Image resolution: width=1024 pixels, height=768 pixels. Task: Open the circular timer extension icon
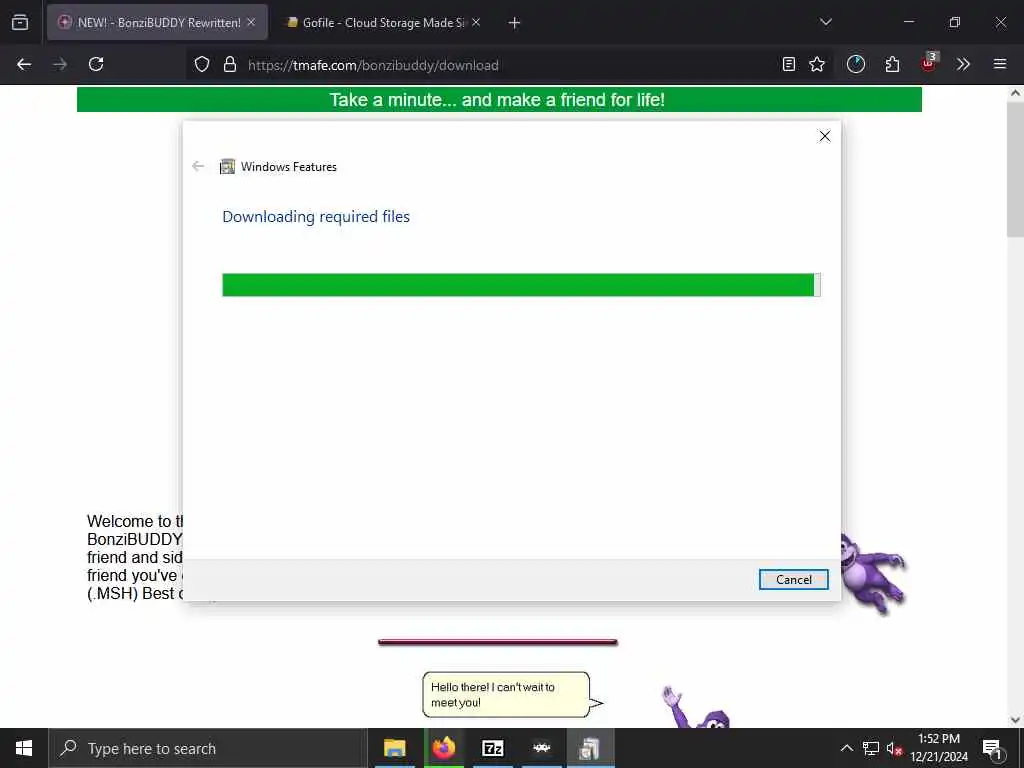pyautogui.click(x=856, y=64)
